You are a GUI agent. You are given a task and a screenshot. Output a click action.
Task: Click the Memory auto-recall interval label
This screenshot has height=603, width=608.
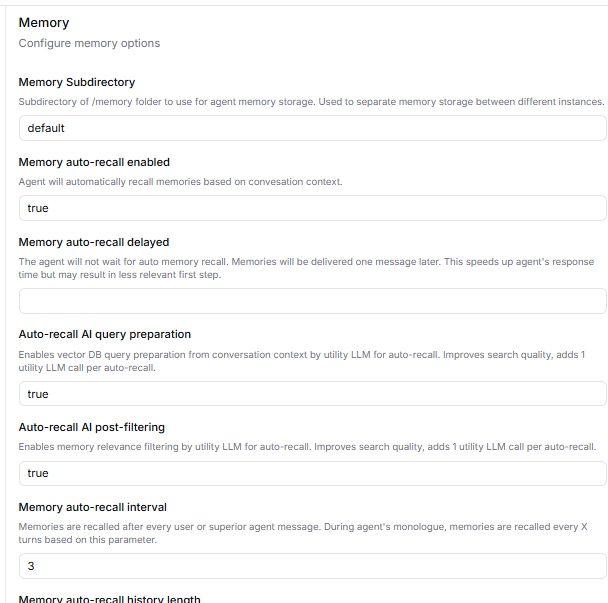[93, 507]
